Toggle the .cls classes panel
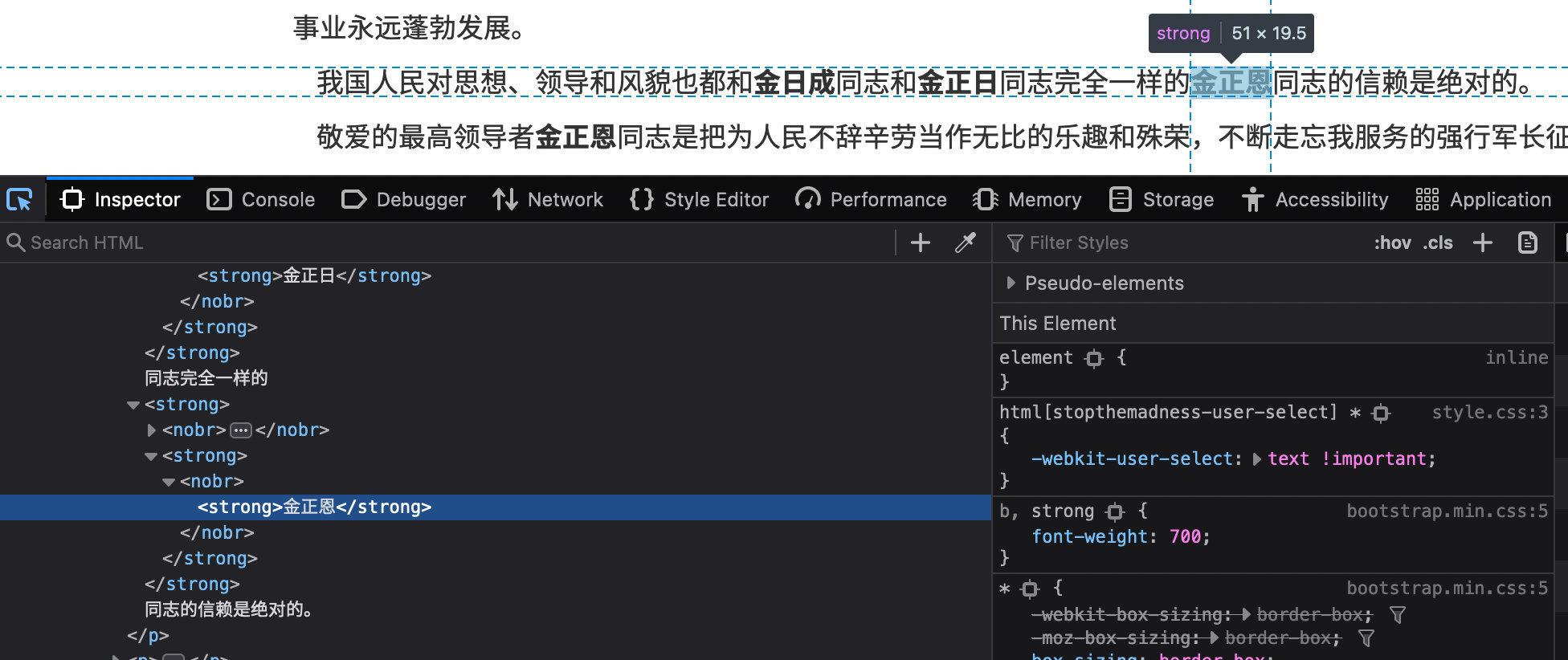 click(x=1438, y=242)
